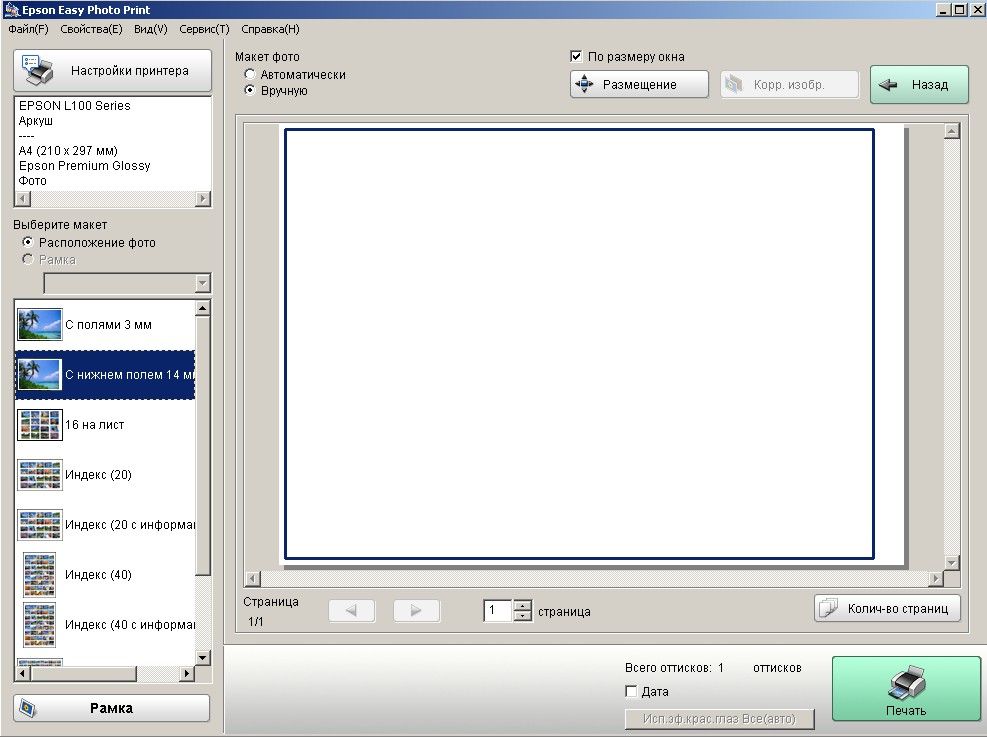The height and width of the screenshot is (737, 987).
Task: Click the frame icon on Рамка button
Action: [x=27, y=708]
